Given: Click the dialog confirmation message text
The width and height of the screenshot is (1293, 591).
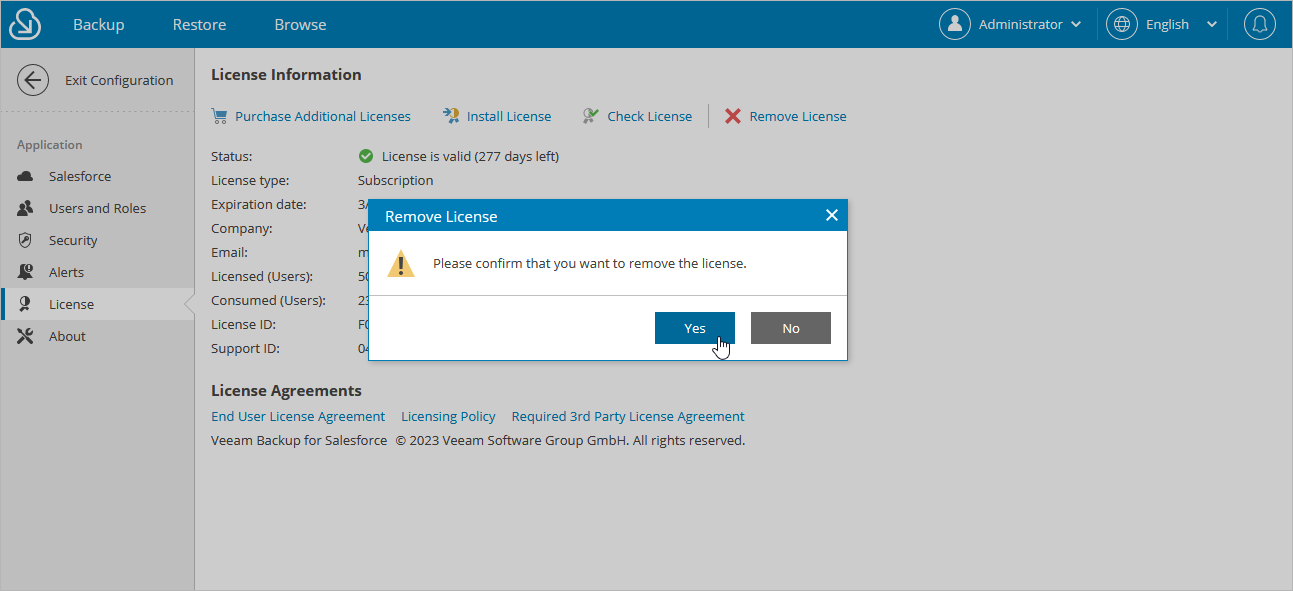Looking at the screenshot, I should (590, 263).
